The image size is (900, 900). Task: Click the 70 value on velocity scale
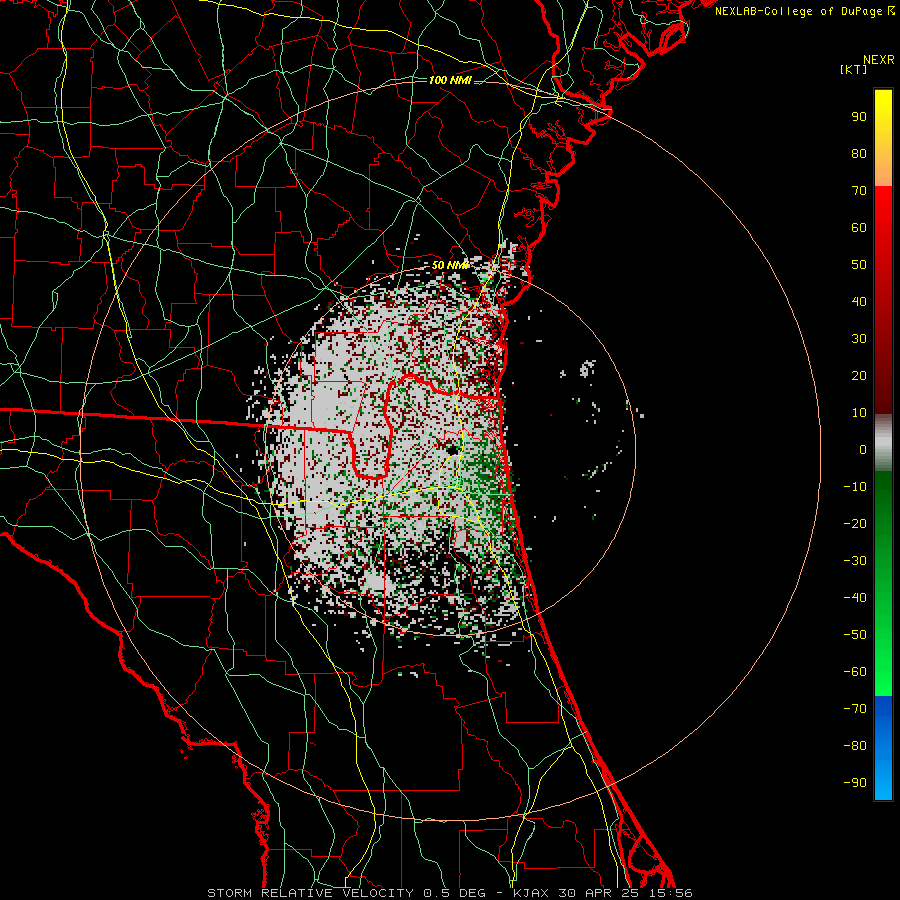pos(859,191)
